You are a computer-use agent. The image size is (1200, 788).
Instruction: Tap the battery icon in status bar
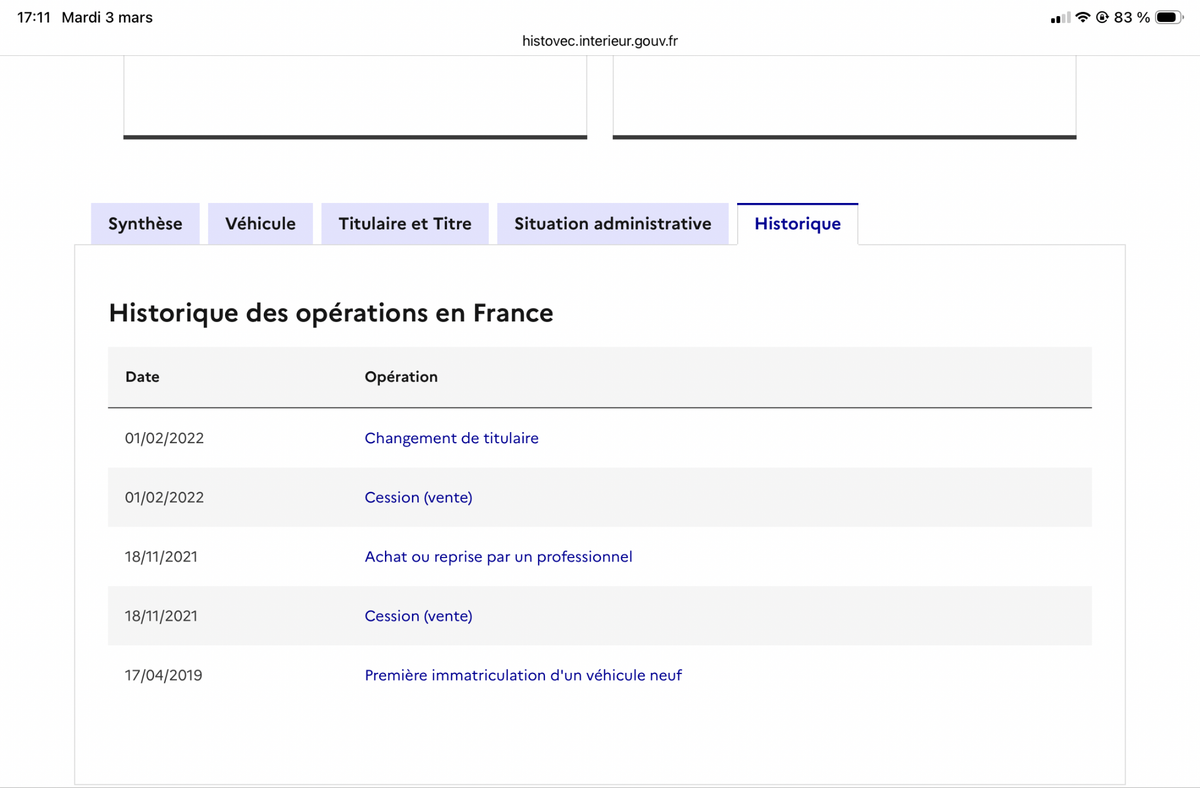(x=1168, y=17)
